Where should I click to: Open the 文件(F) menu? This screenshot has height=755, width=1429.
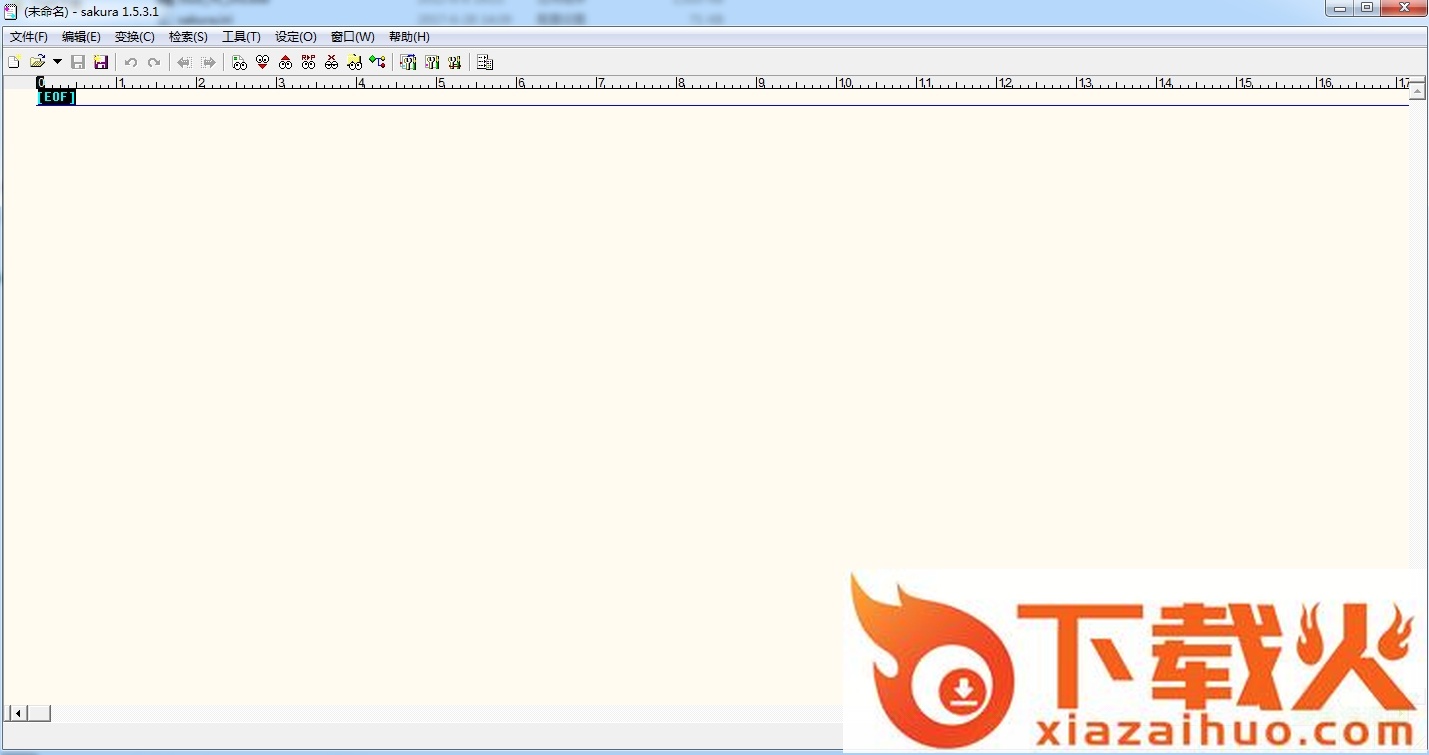[x=29, y=37]
